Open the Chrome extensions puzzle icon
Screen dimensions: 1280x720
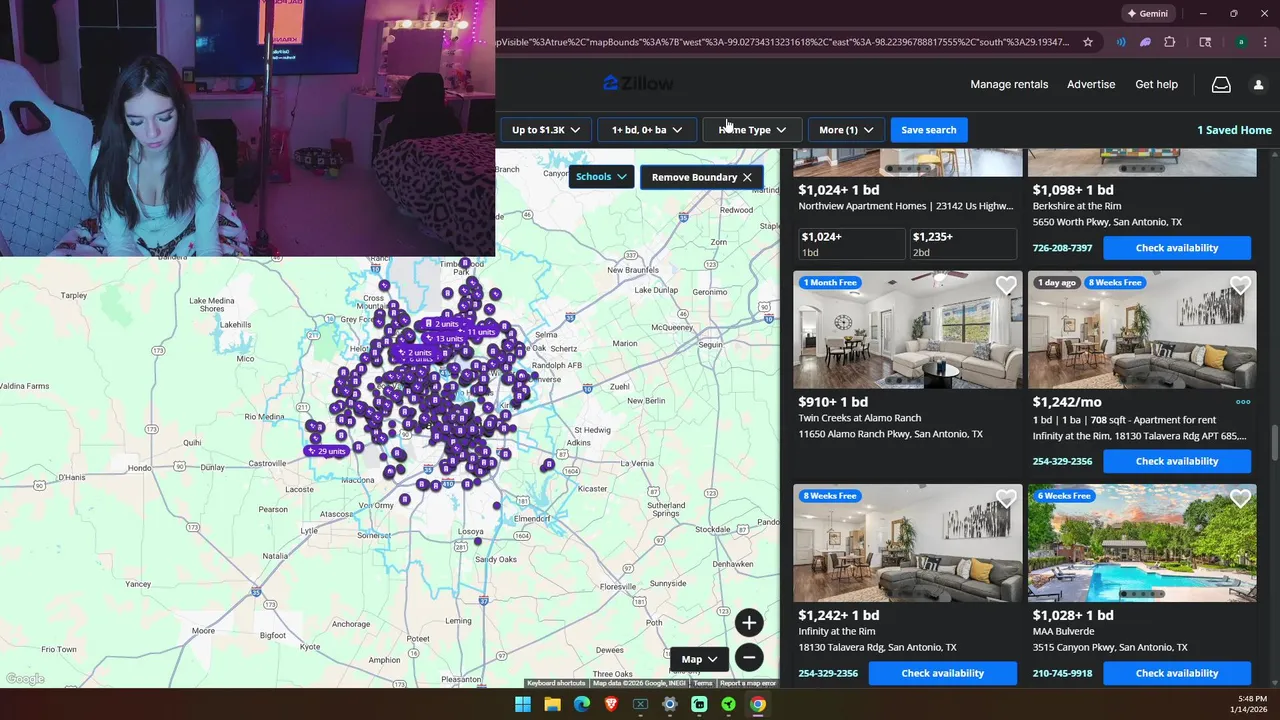(1169, 42)
